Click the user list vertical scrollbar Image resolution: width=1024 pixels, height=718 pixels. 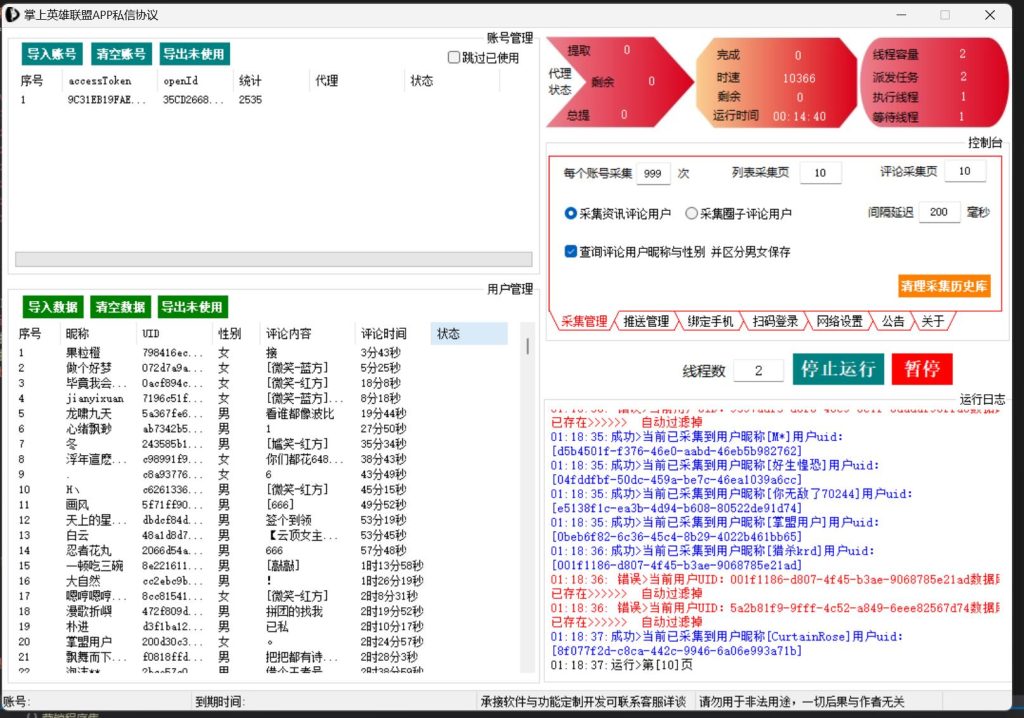528,346
